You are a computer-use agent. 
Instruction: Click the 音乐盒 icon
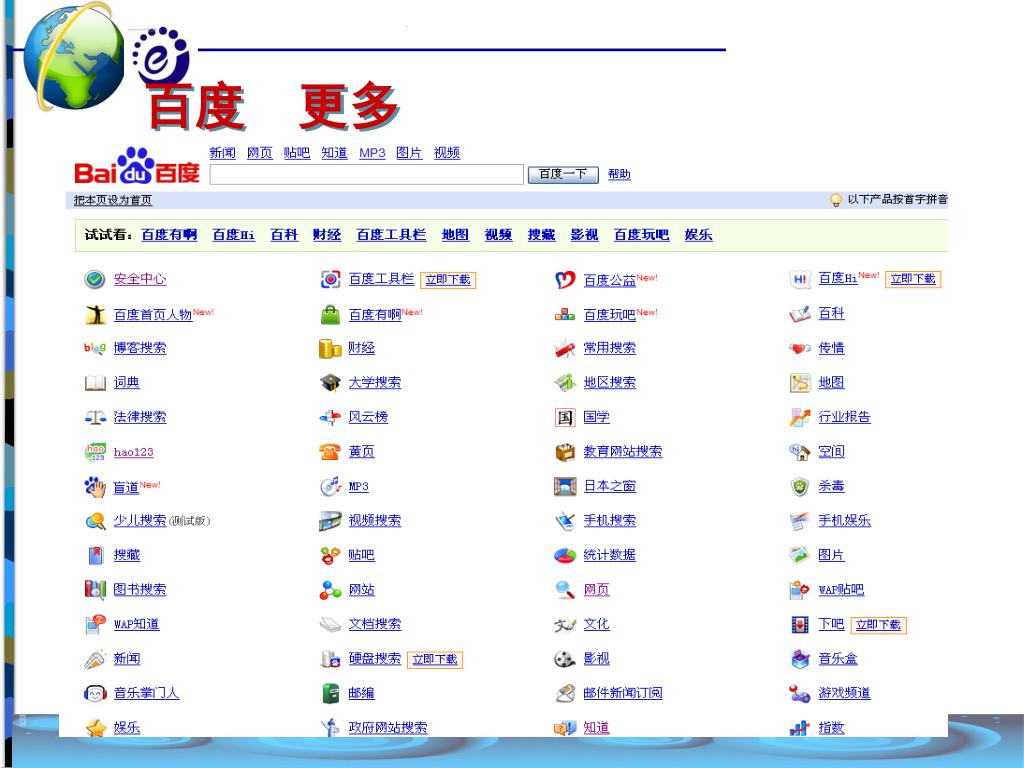(x=800, y=659)
